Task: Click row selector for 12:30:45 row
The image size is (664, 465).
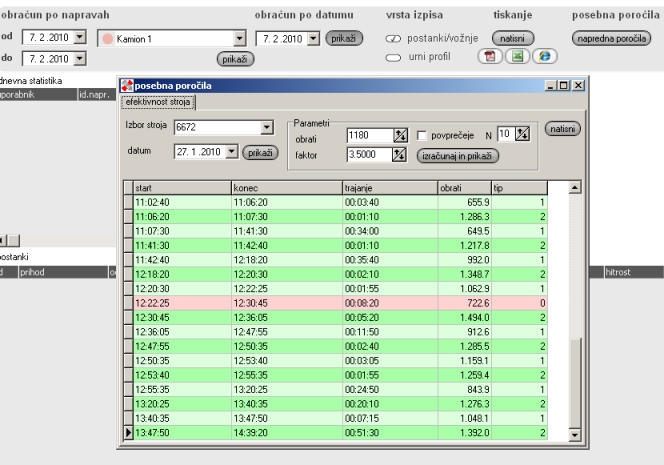Action: (x=128, y=318)
